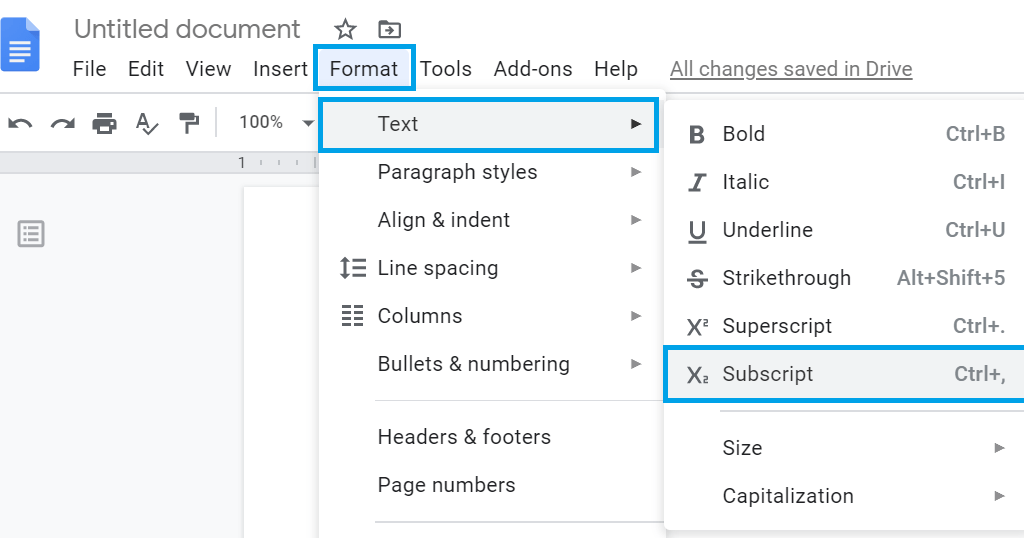Expand the Align & indent submenu

tap(491, 220)
